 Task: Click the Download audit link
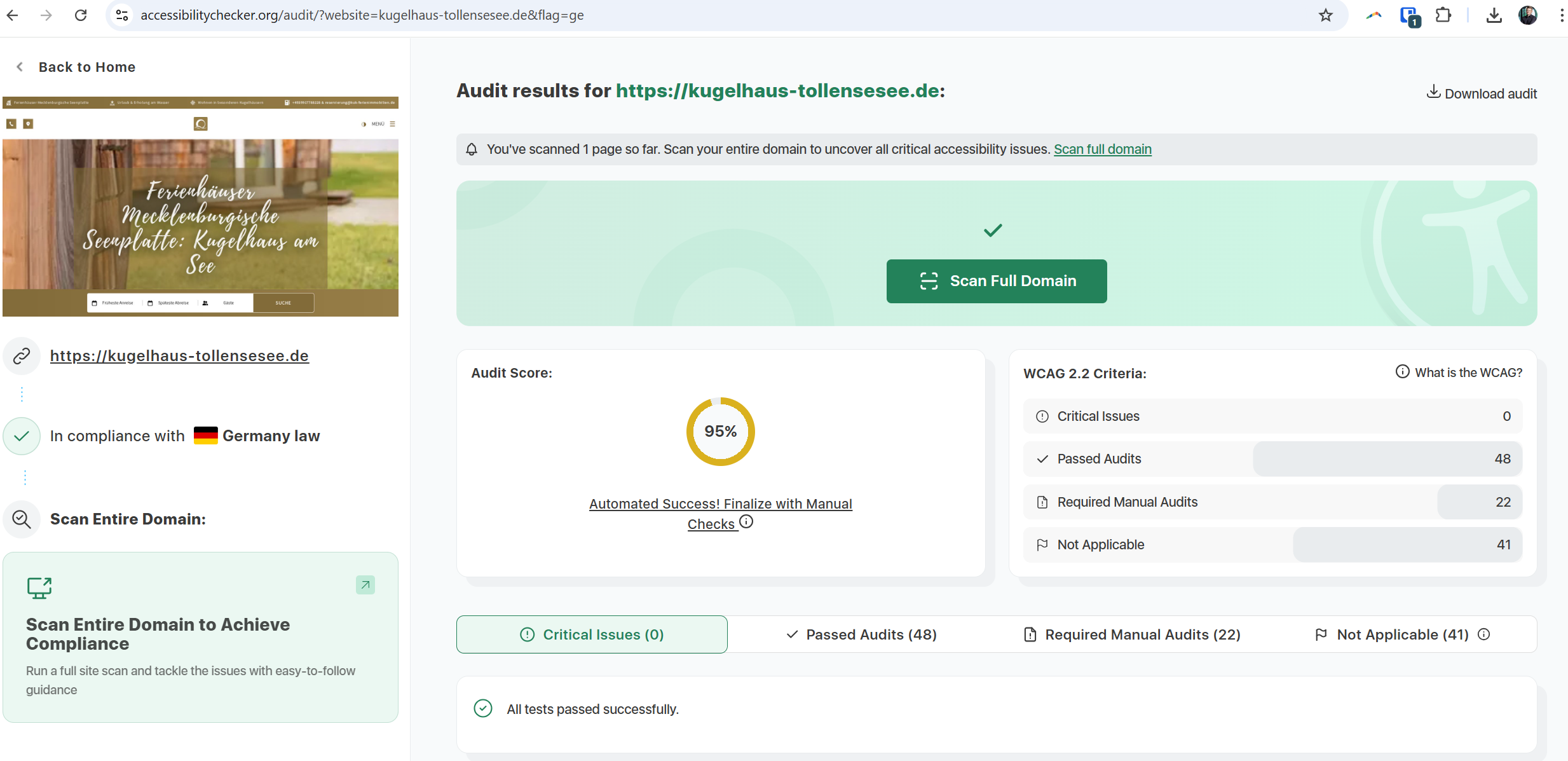pyautogui.click(x=1482, y=93)
